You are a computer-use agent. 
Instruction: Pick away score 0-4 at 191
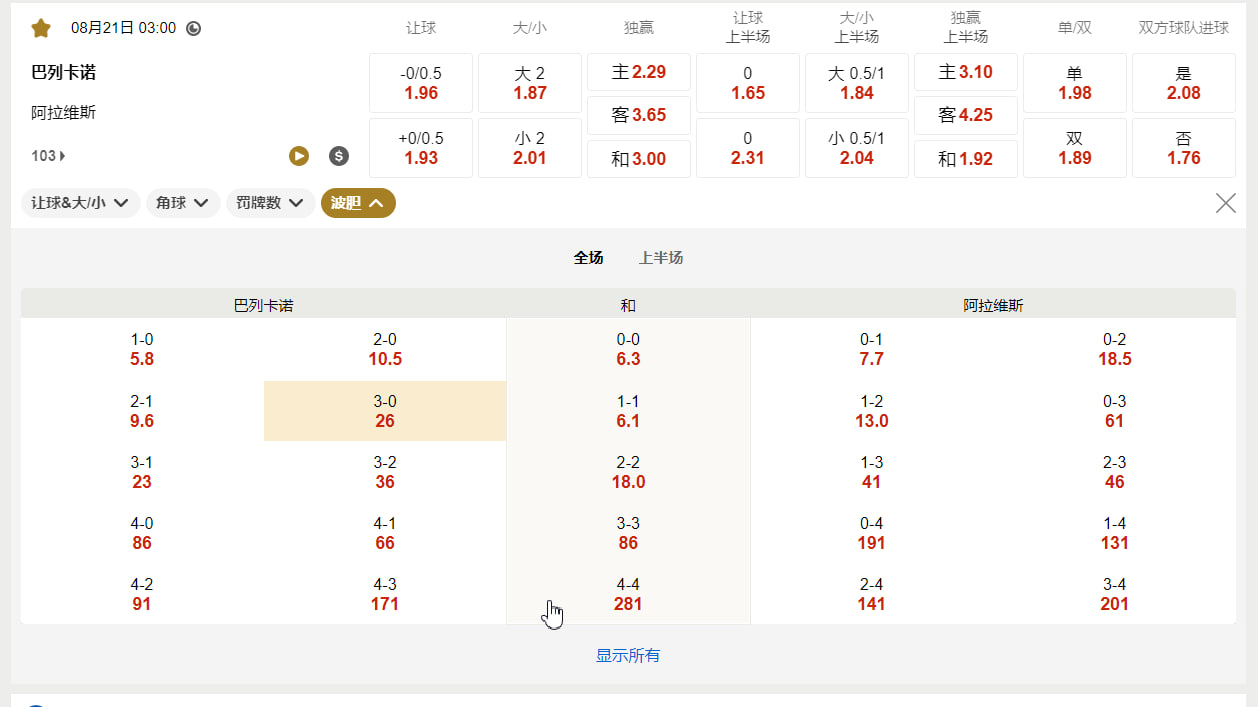coord(872,533)
